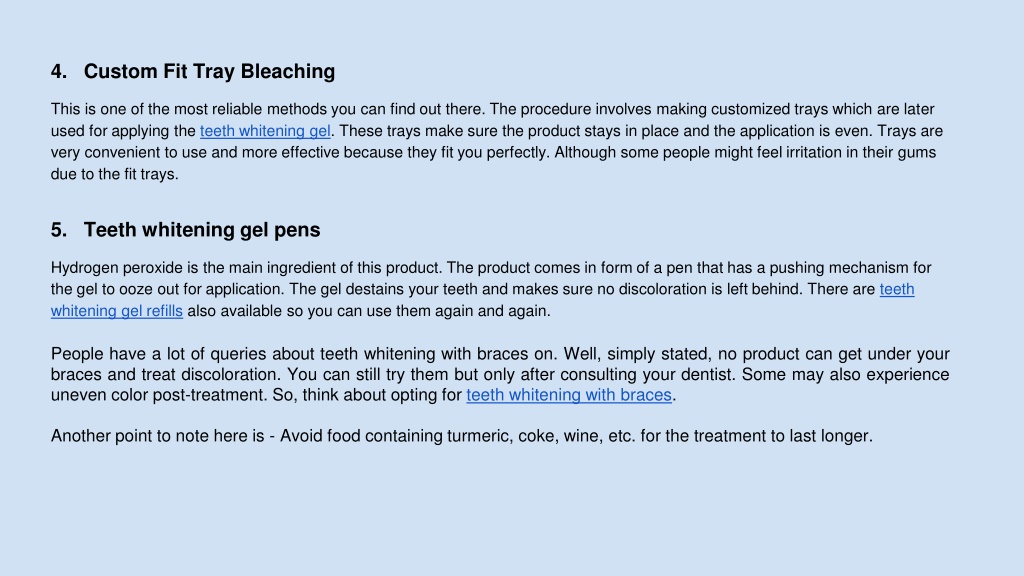Click the text "due to the fit trays."

tap(114, 174)
